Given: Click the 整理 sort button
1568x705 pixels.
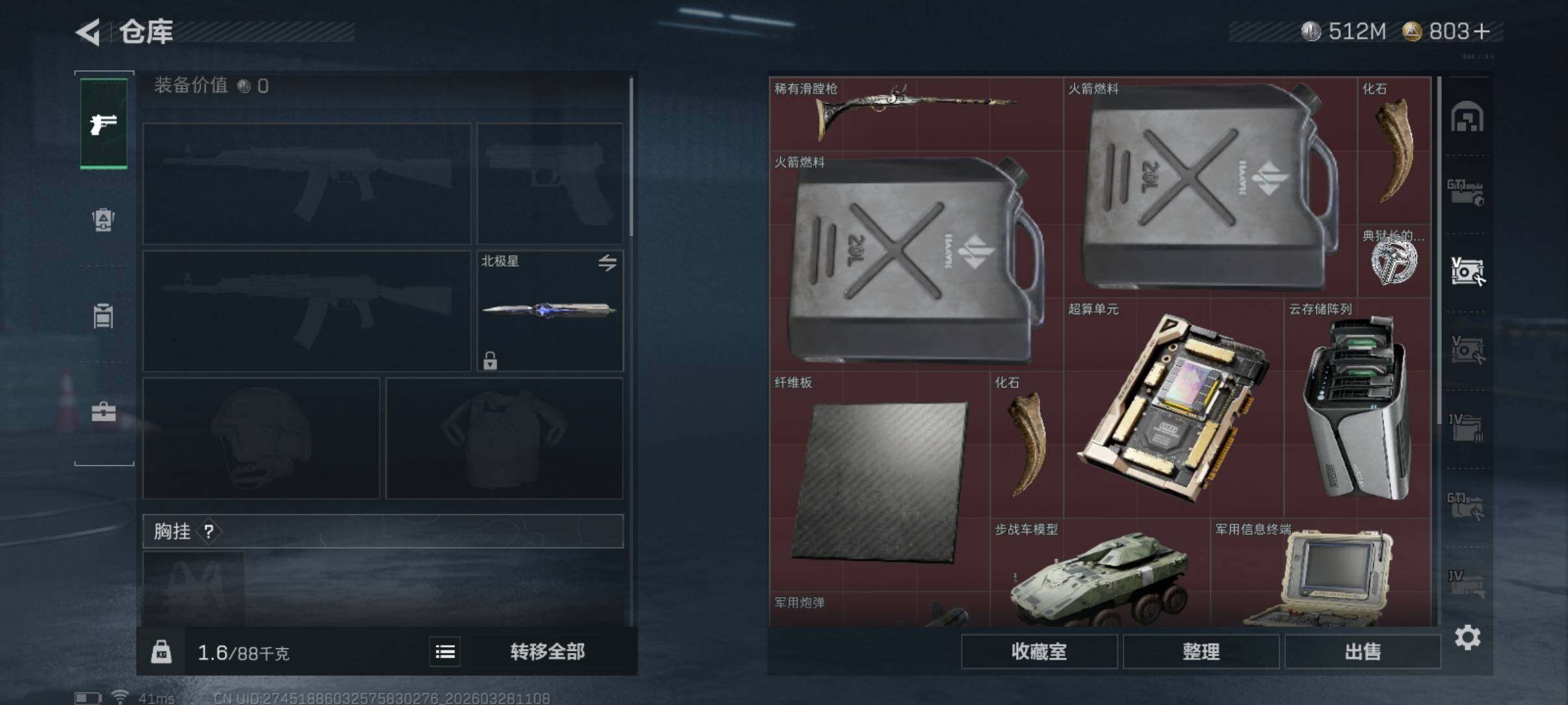Looking at the screenshot, I should 1201,651.
